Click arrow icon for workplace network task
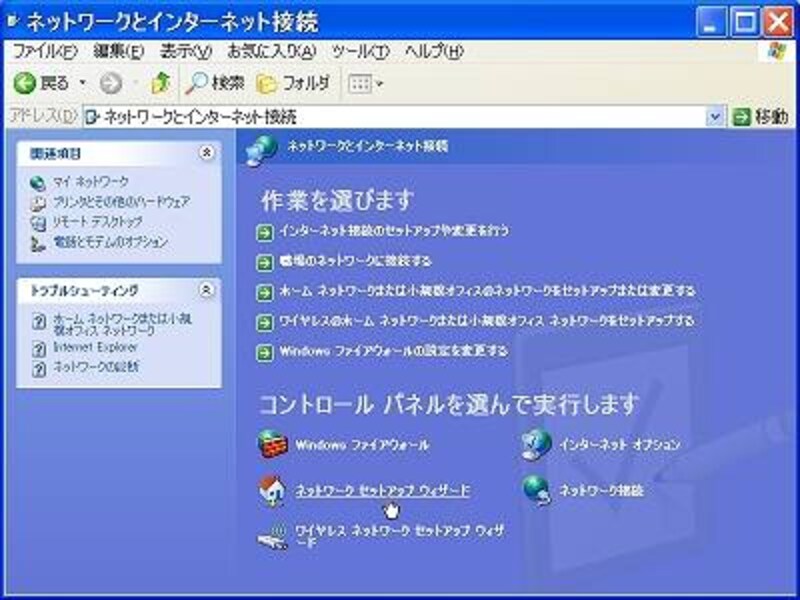This screenshot has width=800, height=600. (264, 263)
